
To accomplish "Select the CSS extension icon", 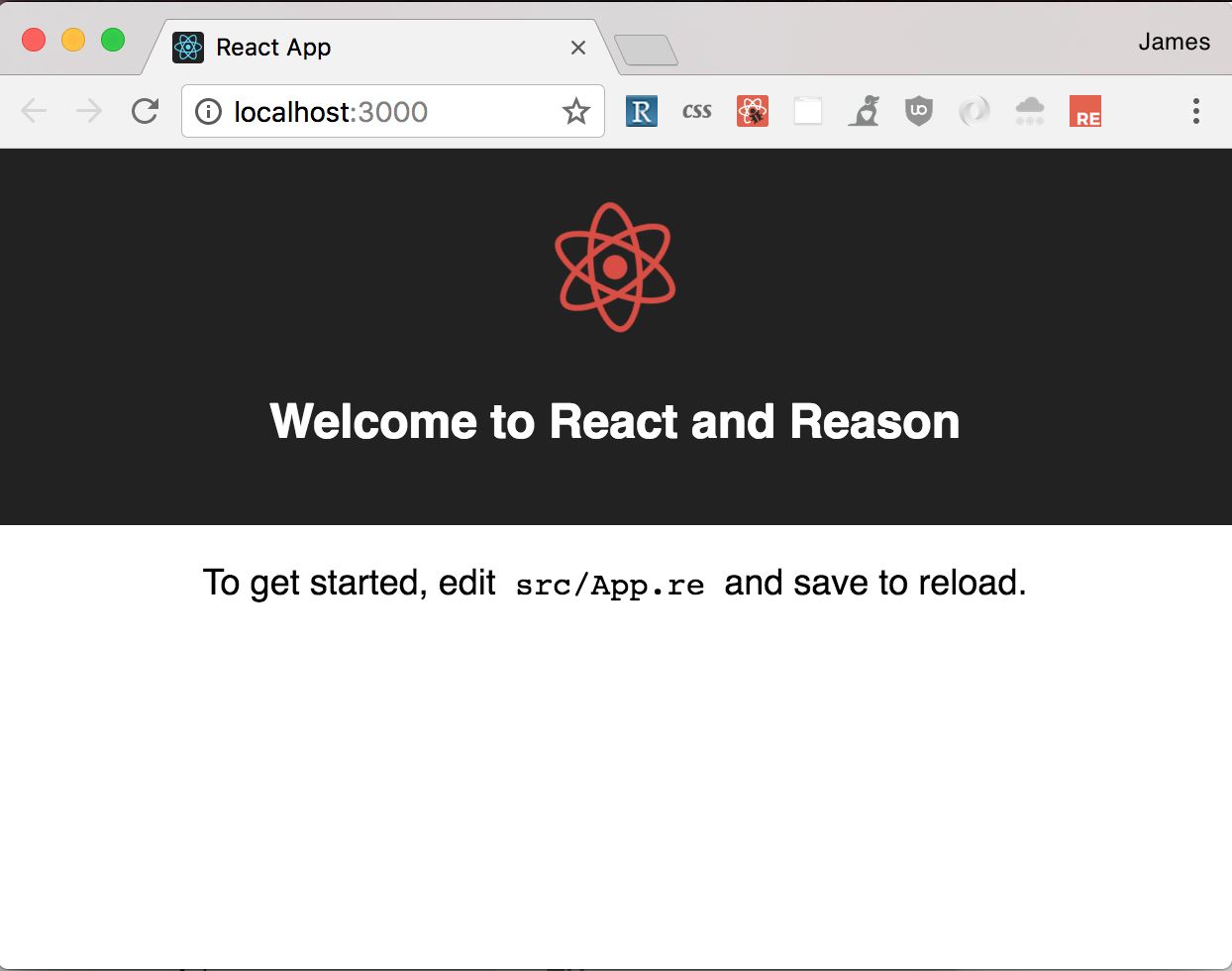I will pyautogui.click(x=697, y=111).
